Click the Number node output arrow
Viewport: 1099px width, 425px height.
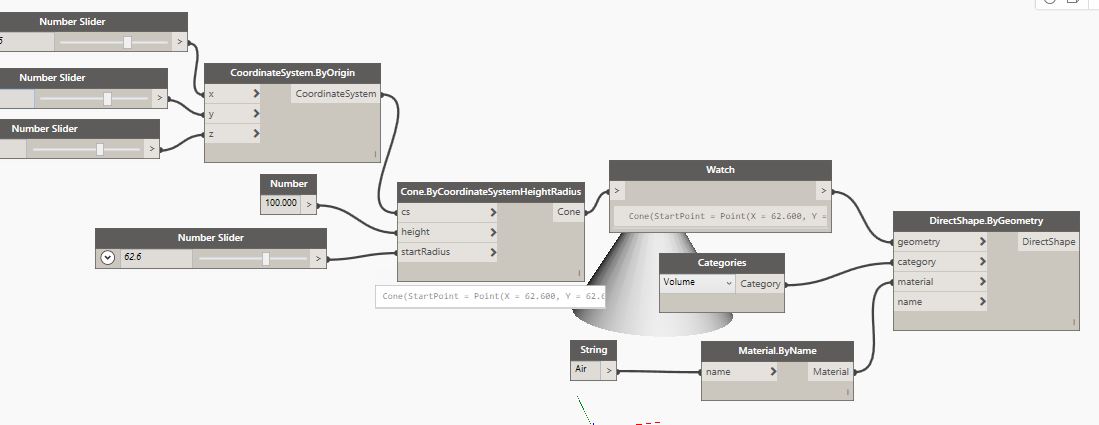(309, 204)
